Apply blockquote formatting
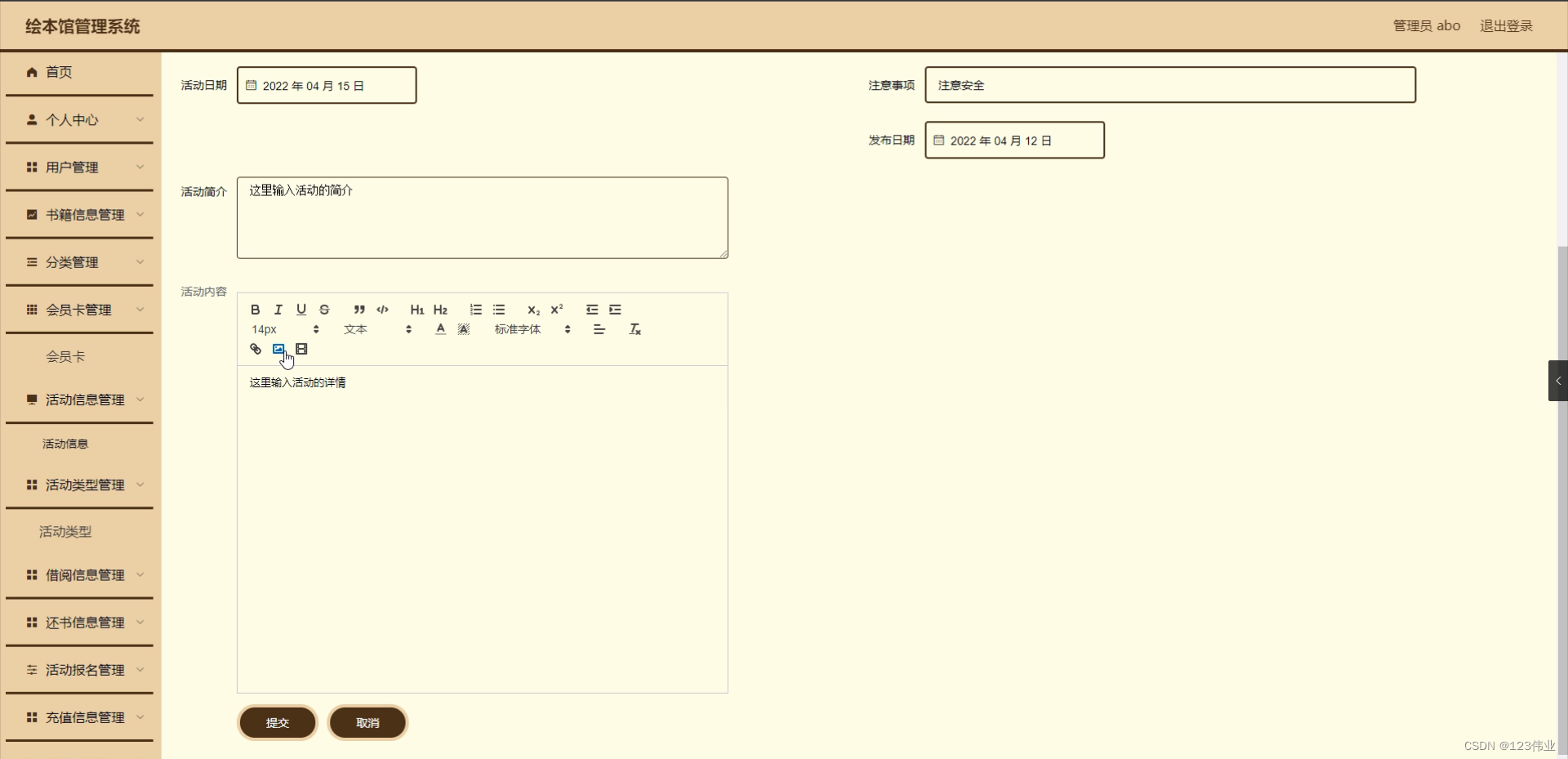This screenshot has height=759, width=1568. [x=359, y=310]
